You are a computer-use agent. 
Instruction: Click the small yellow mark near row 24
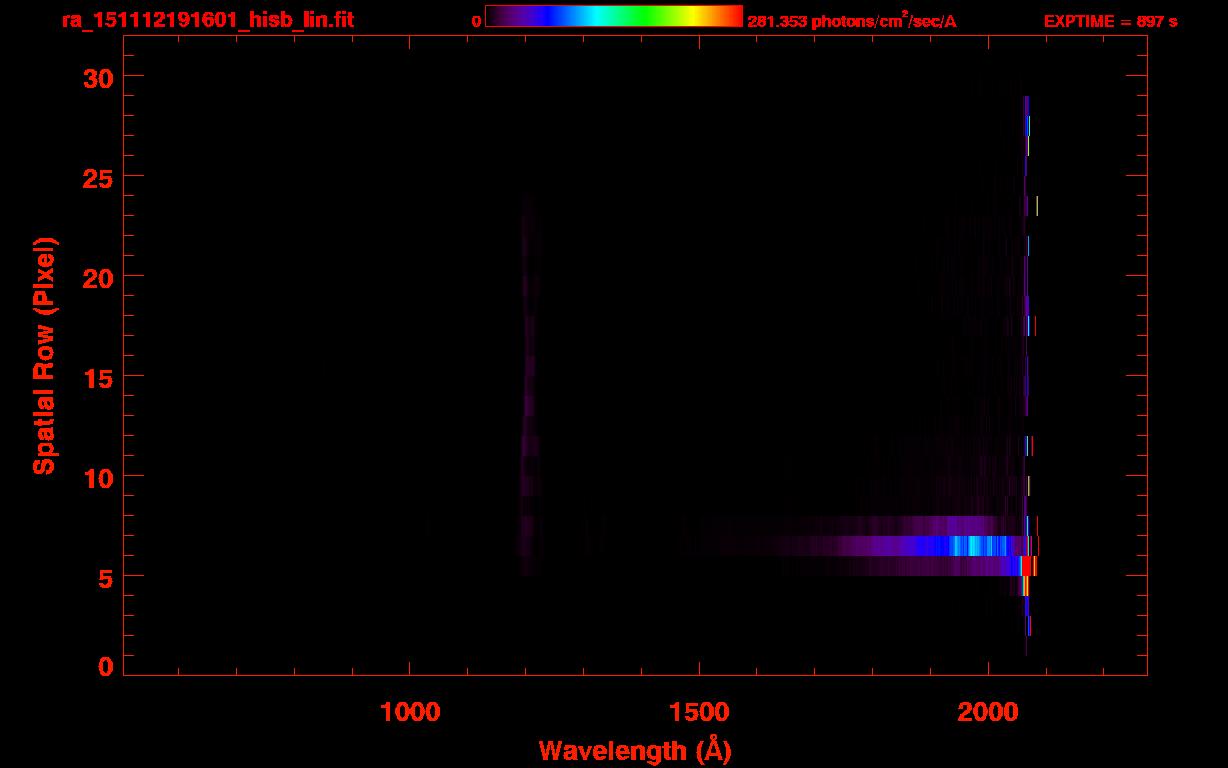point(1037,206)
